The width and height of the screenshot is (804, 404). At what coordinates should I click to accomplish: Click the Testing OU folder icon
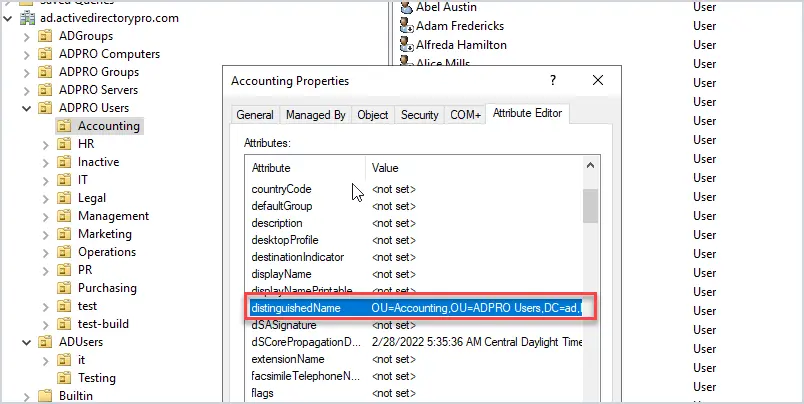click(x=64, y=378)
